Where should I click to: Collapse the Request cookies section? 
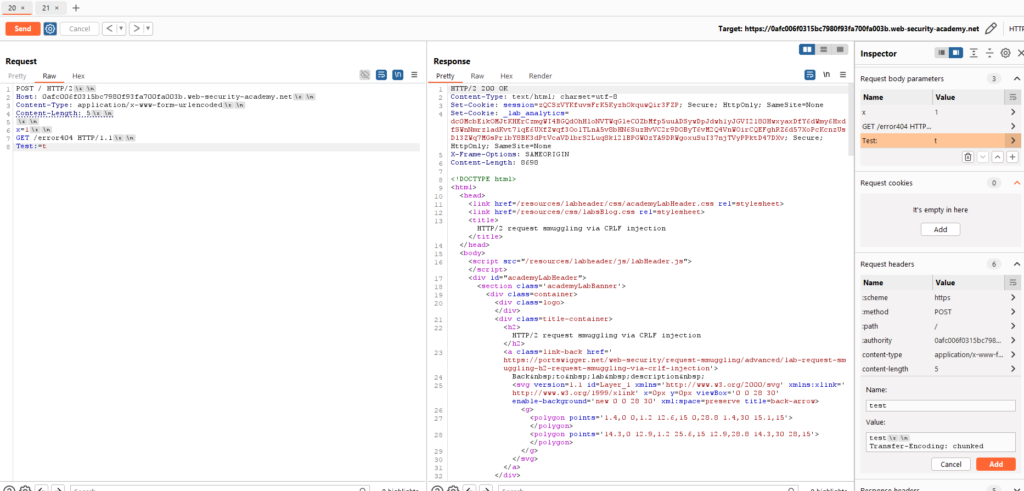point(1016,183)
